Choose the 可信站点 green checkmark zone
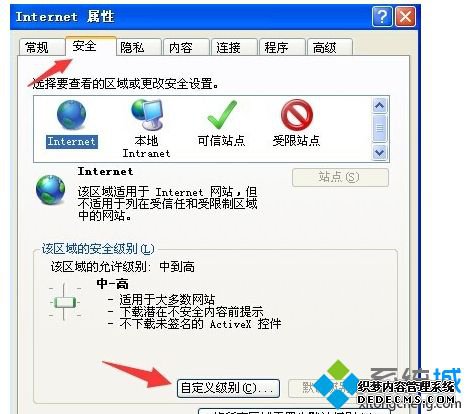 point(222,115)
